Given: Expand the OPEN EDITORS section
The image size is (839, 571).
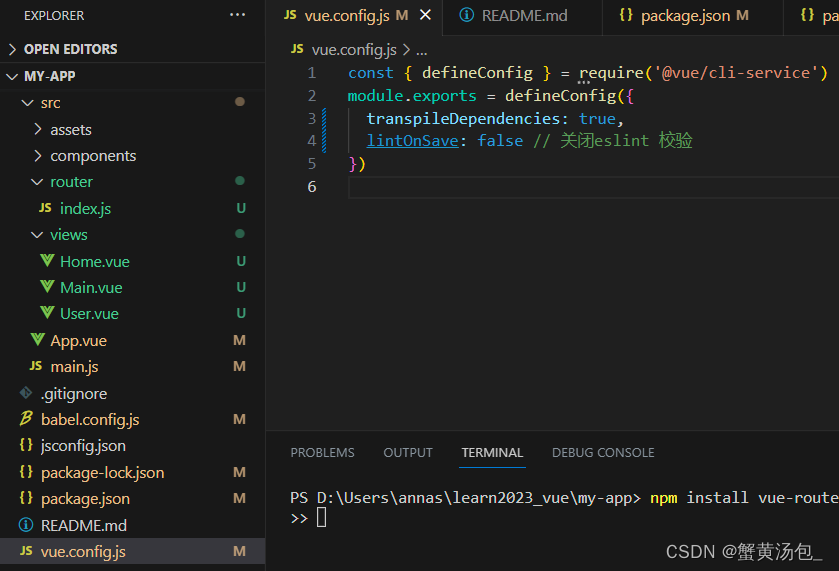Looking at the screenshot, I should pos(12,49).
